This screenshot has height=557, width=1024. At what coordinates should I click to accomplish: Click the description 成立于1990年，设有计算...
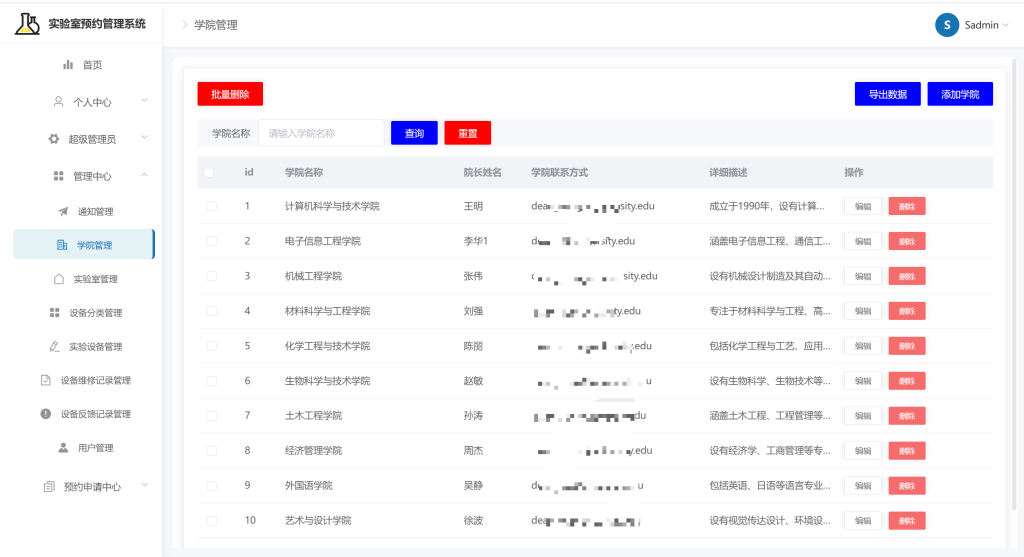pos(767,206)
